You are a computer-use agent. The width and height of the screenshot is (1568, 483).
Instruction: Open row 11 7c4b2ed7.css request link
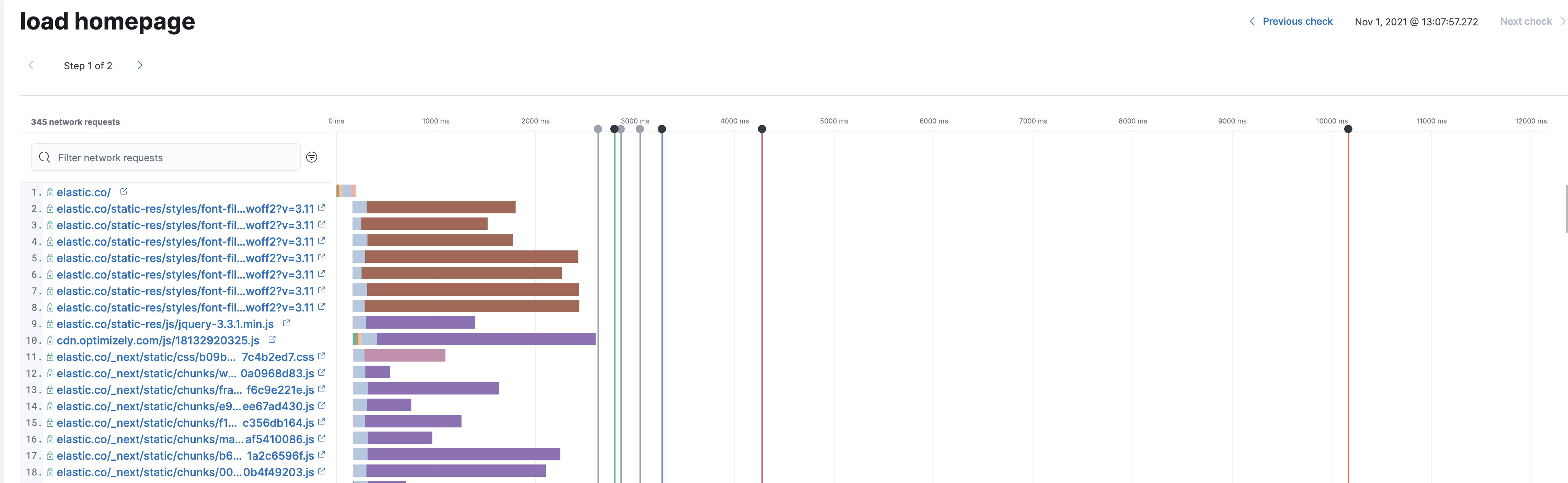(186, 356)
